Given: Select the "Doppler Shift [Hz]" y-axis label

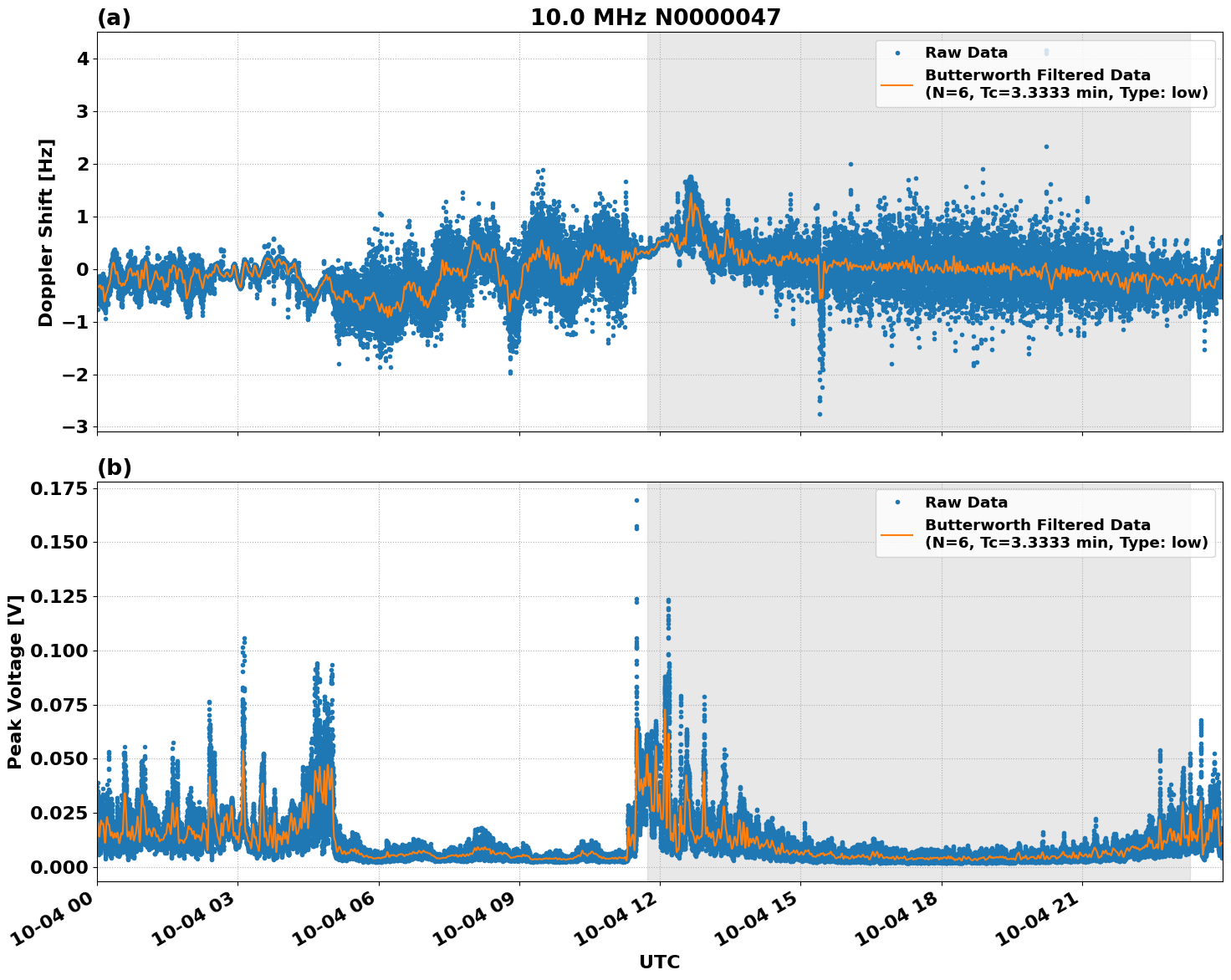Looking at the screenshot, I should [46, 232].
